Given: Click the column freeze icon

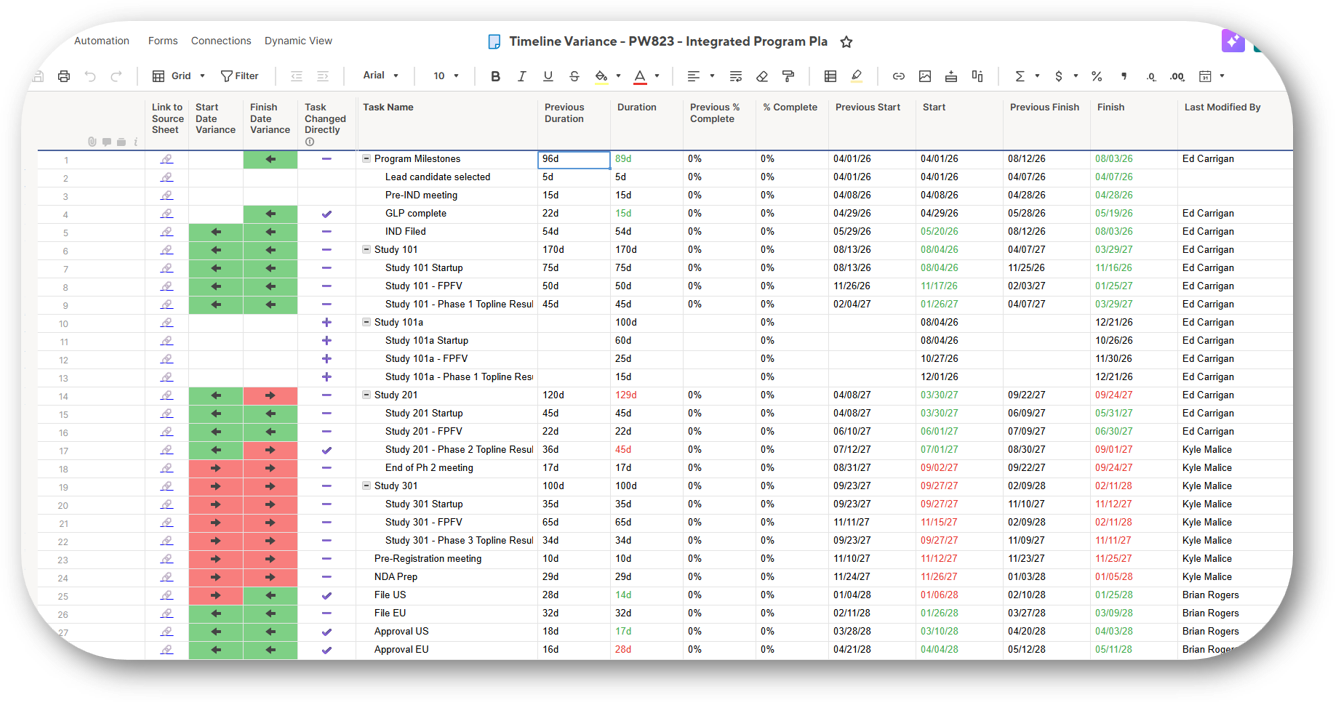Looking at the screenshot, I should [977, 76].
